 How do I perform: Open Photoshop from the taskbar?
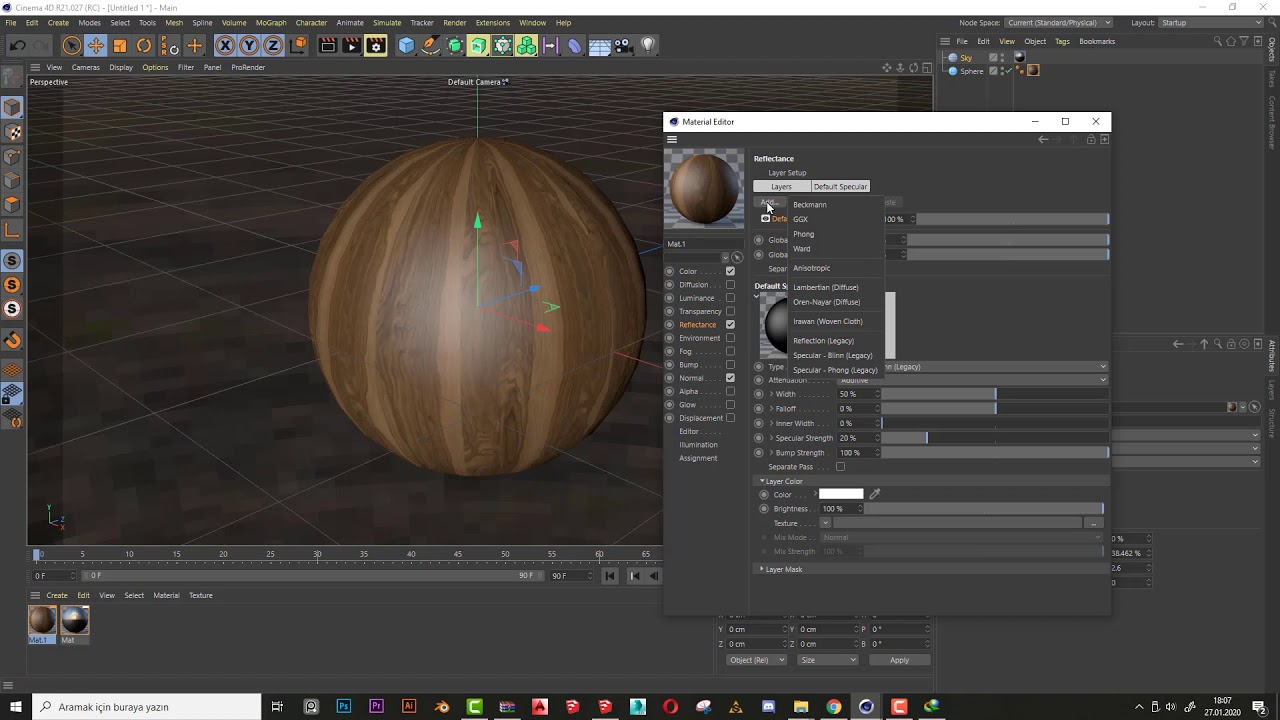coord(344,706)
